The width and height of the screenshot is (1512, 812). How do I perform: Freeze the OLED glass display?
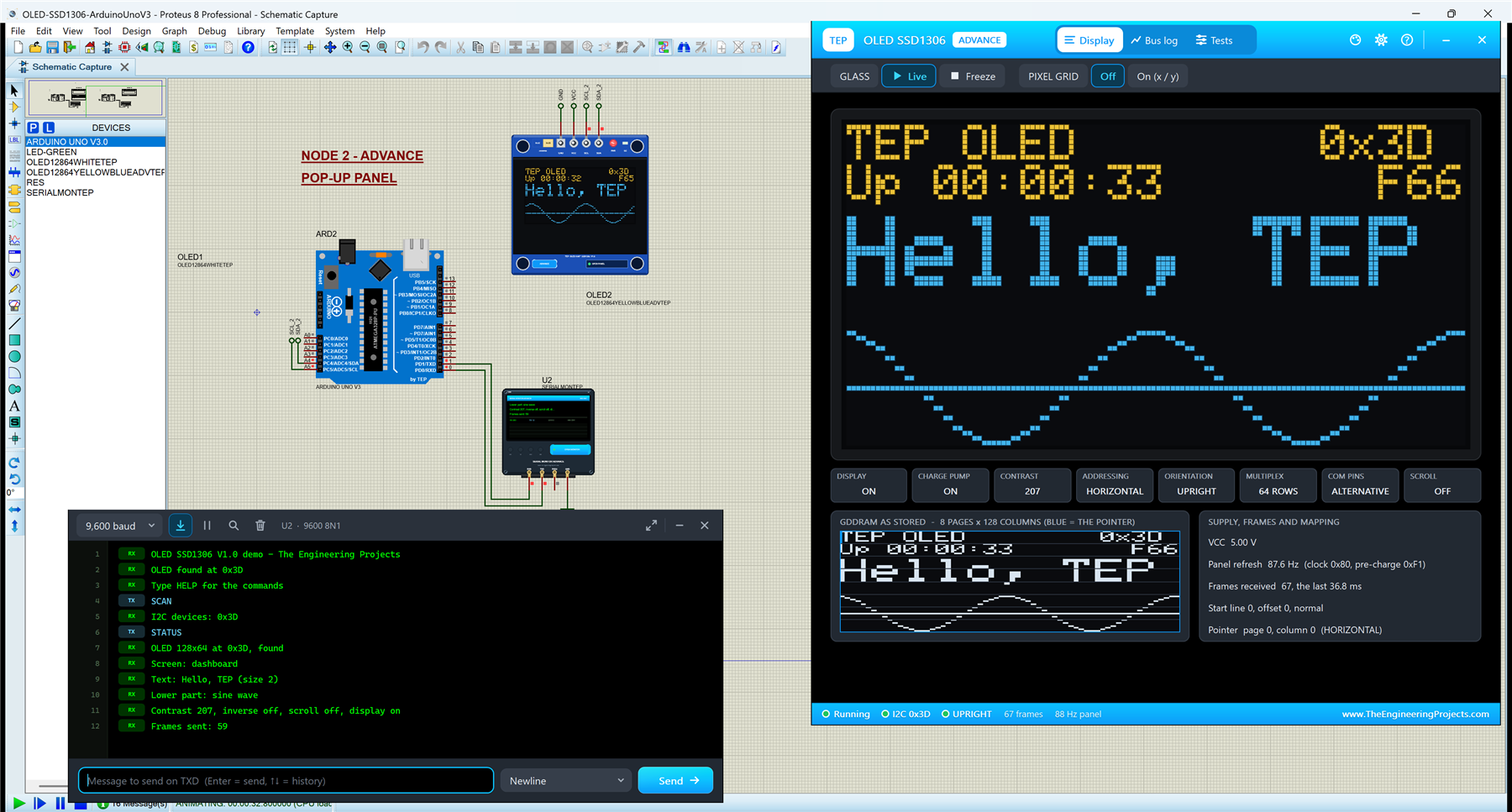(x=973, y=76)
